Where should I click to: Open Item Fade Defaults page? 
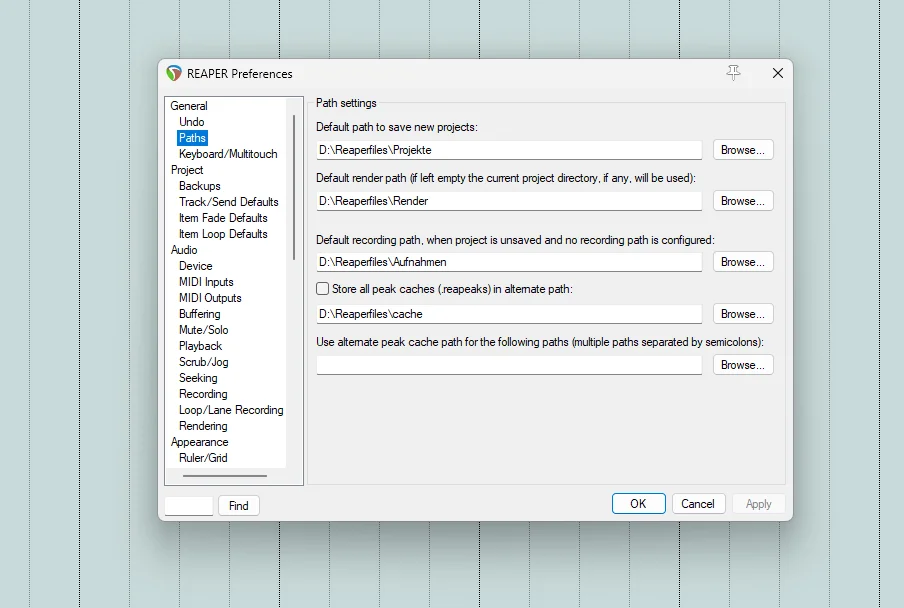coord(223,218)
